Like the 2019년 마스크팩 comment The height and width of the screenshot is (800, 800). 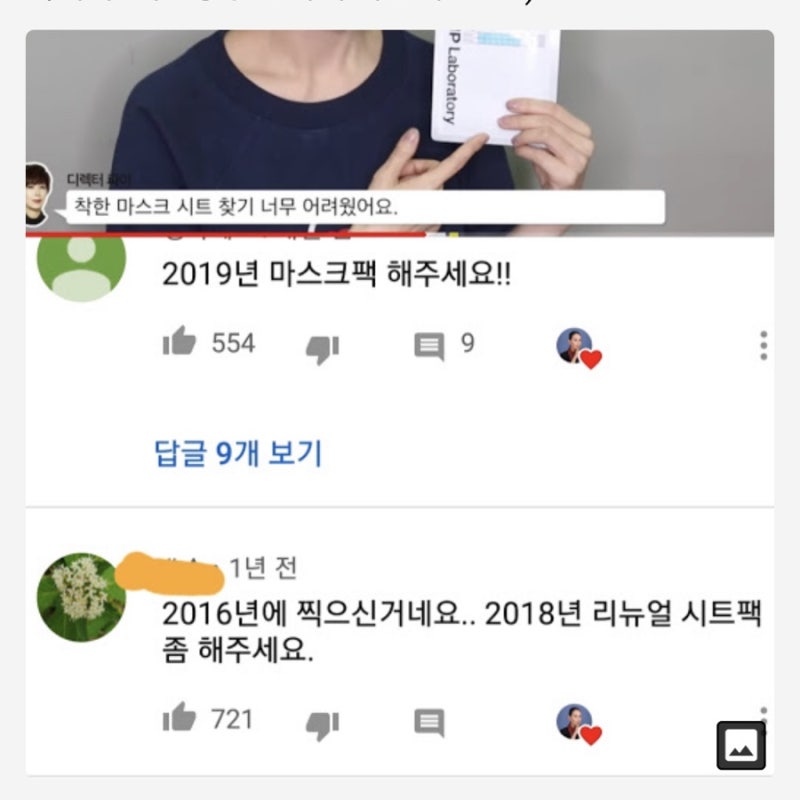179,340
